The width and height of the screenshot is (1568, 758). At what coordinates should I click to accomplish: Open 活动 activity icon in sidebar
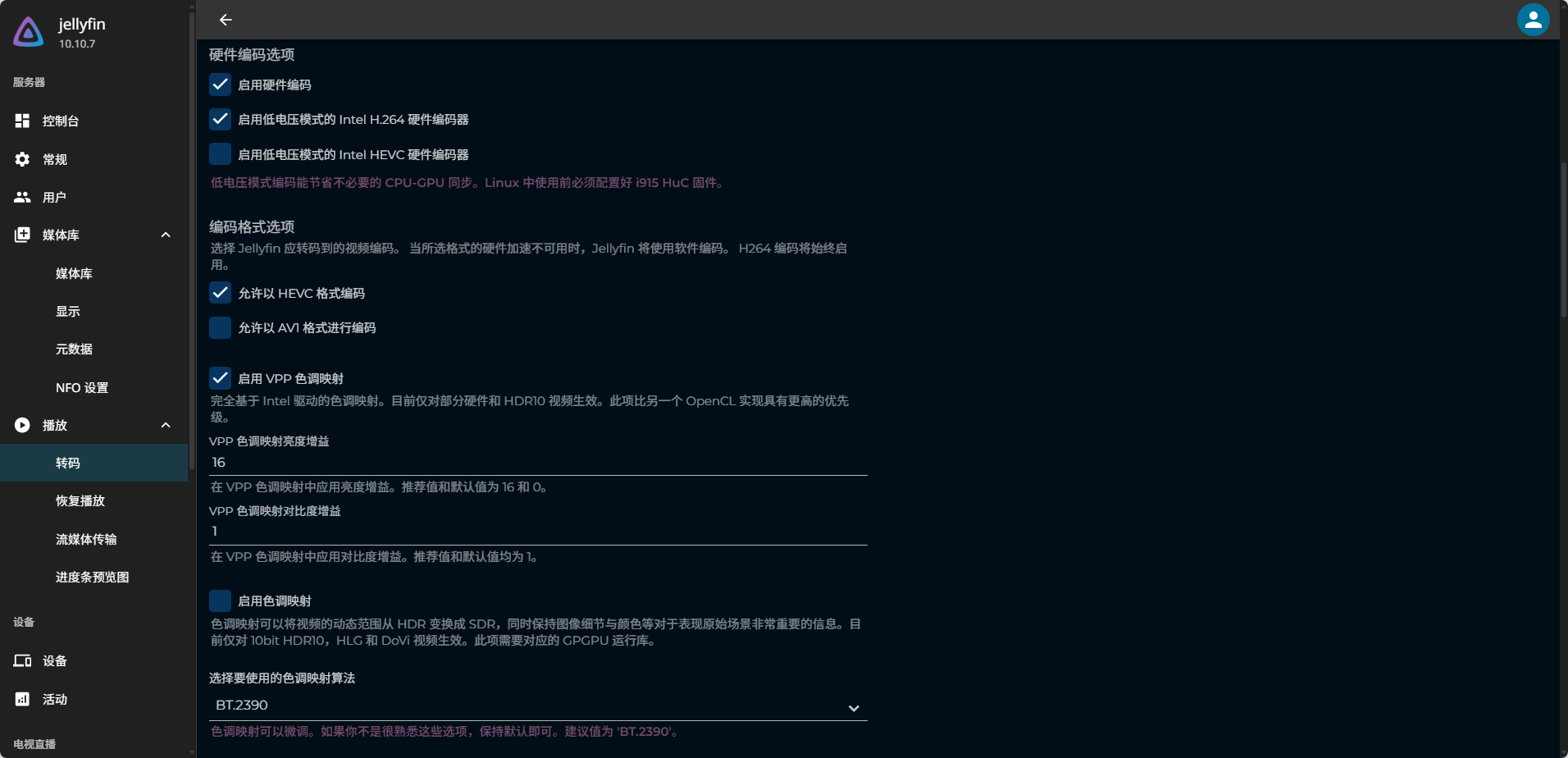[x=22, y=699]
